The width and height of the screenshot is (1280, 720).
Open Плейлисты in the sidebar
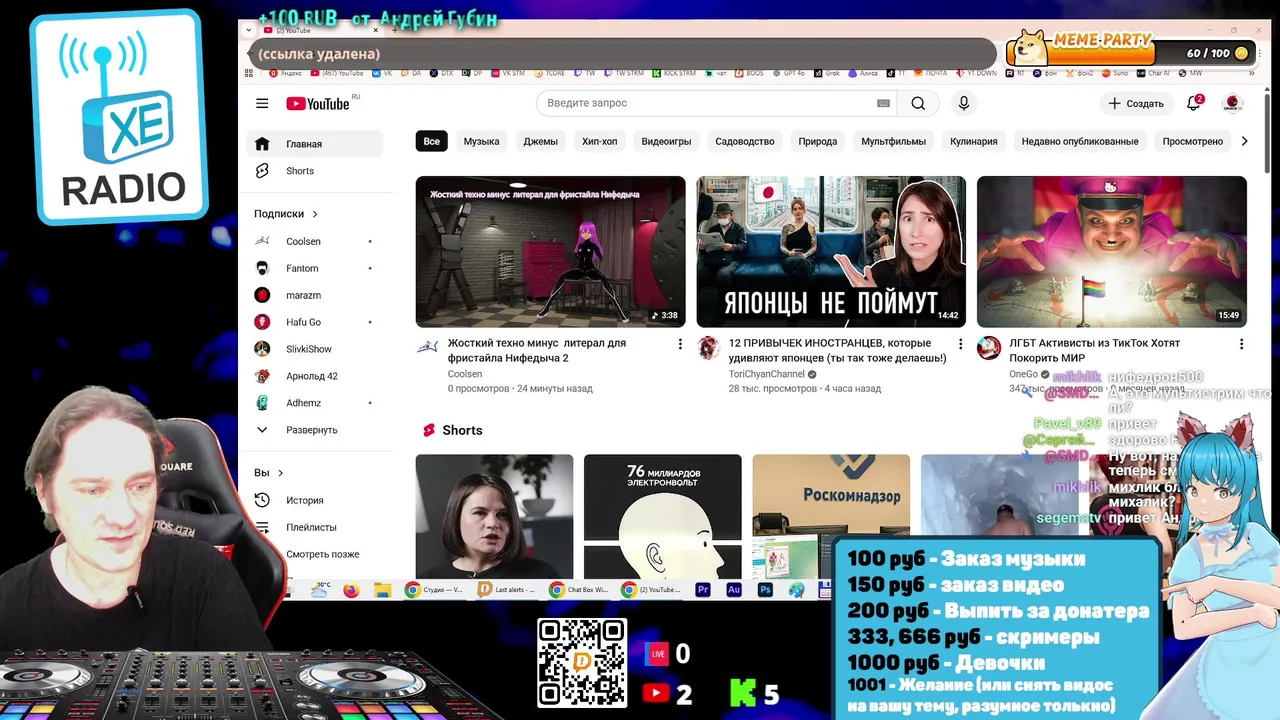[x=314, y=527]
